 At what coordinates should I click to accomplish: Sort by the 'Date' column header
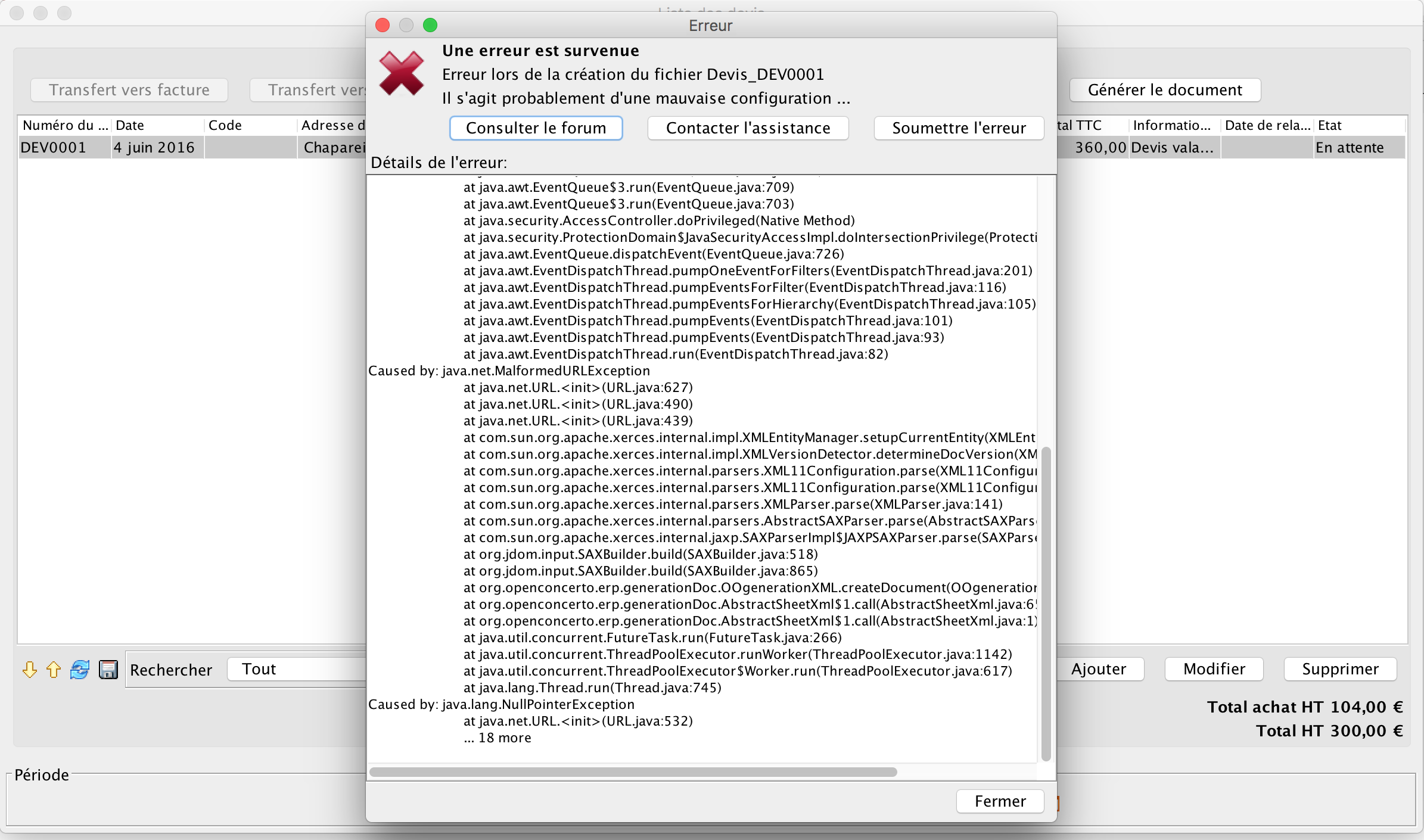coord(157,125)
